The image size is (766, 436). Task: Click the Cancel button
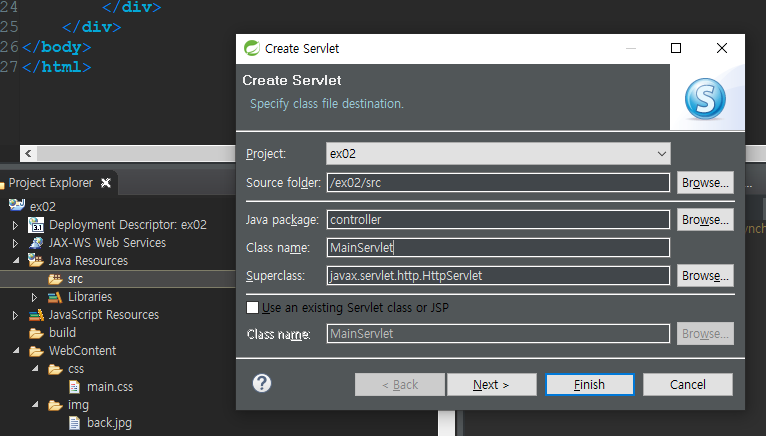687,385
